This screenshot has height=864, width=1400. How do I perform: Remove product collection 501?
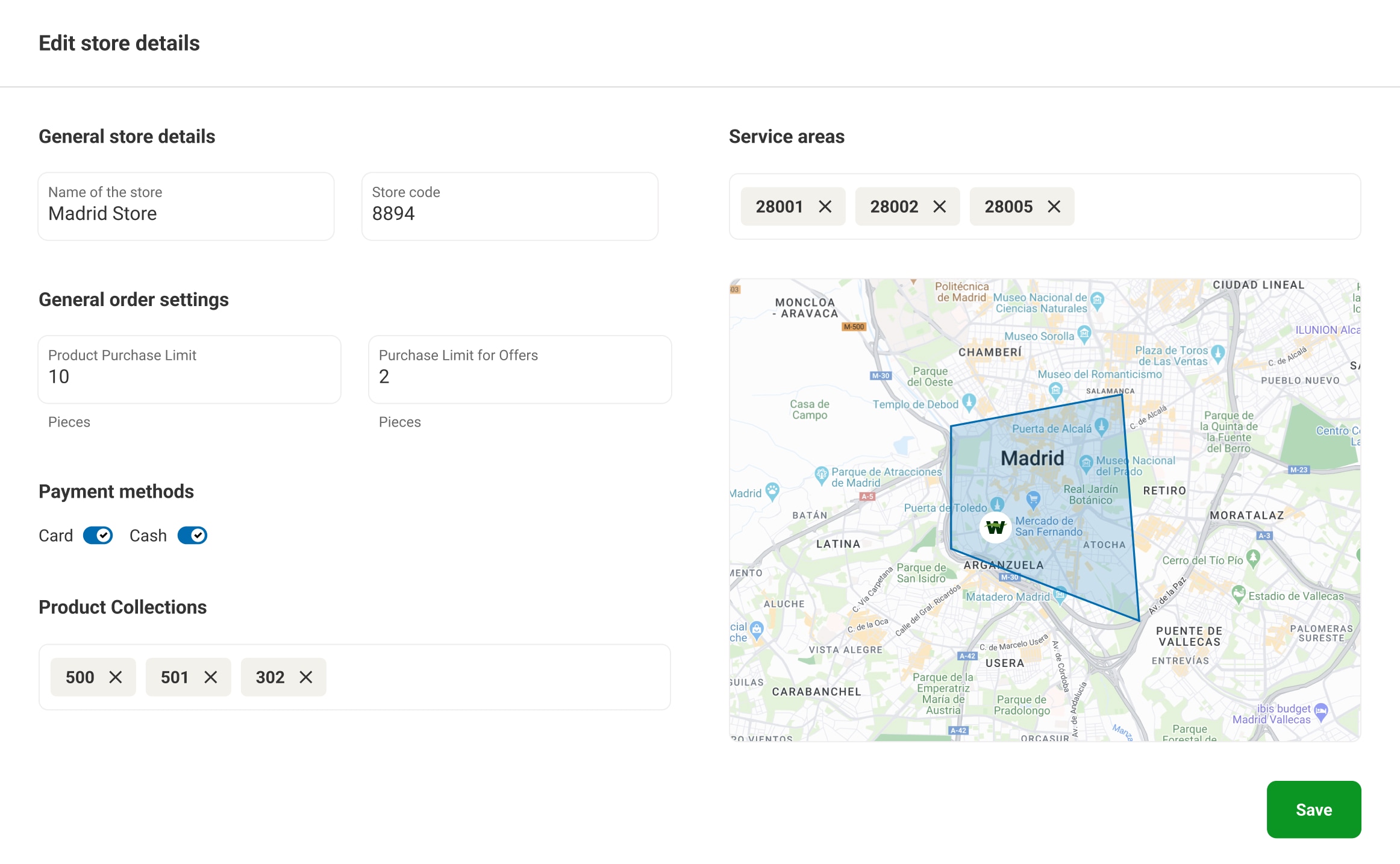tap(211, 677)
